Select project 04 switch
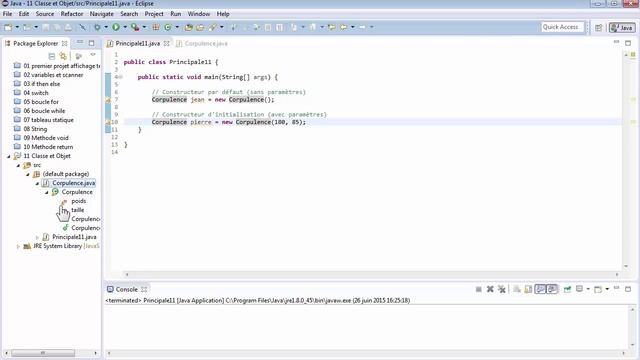 coord(31,93)
